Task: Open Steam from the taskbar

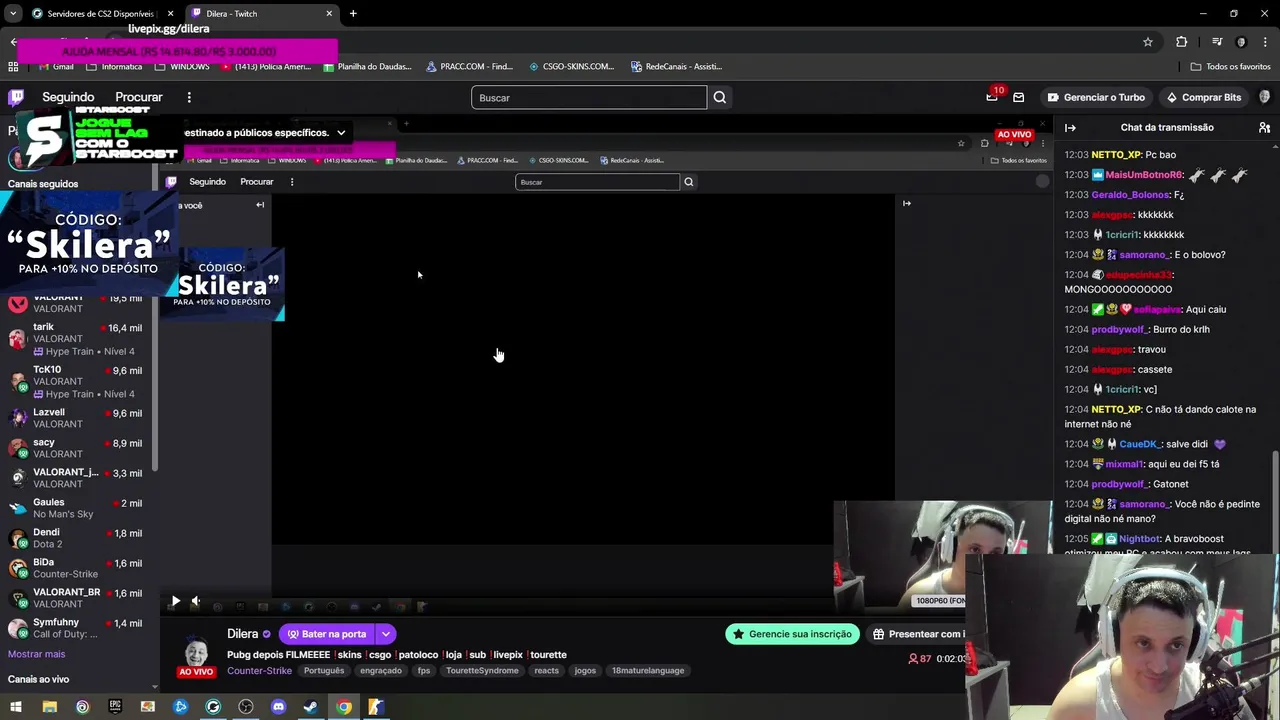Action: pyautogui.click(x=311, y=707)
